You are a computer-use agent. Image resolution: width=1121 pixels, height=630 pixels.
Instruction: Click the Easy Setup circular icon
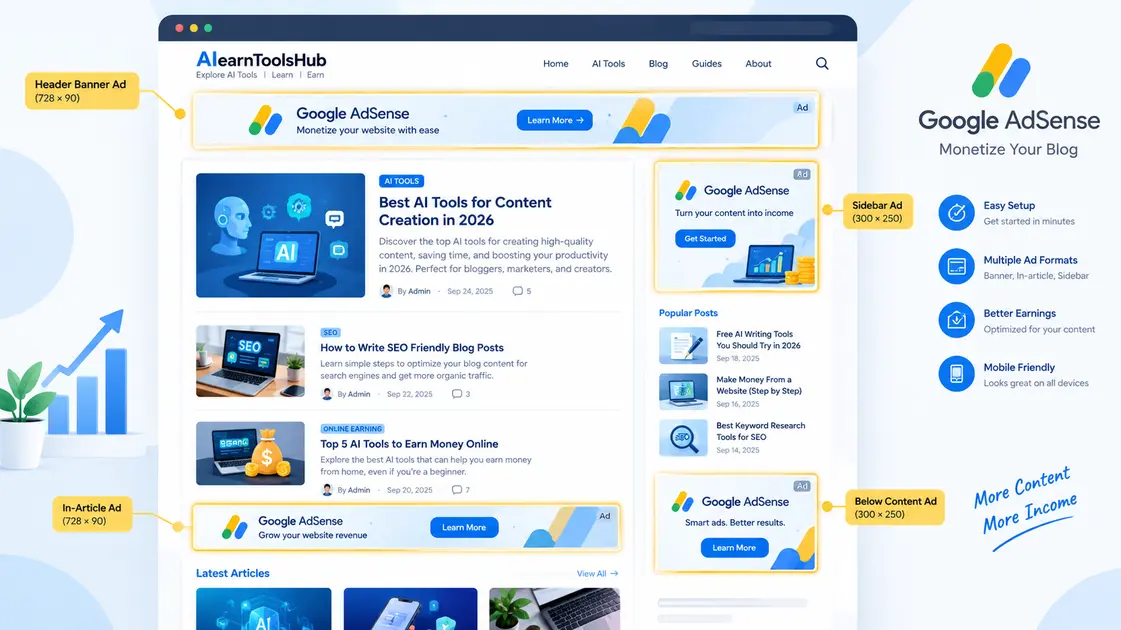tap(956, 212)
